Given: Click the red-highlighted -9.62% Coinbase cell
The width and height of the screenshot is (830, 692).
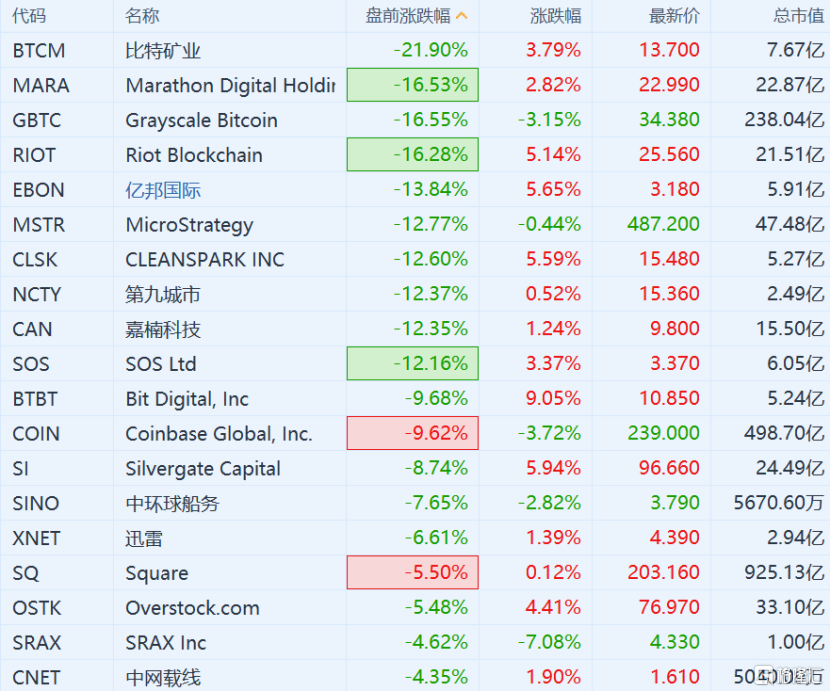Looking at the screenshot, I should click(413, 434).
